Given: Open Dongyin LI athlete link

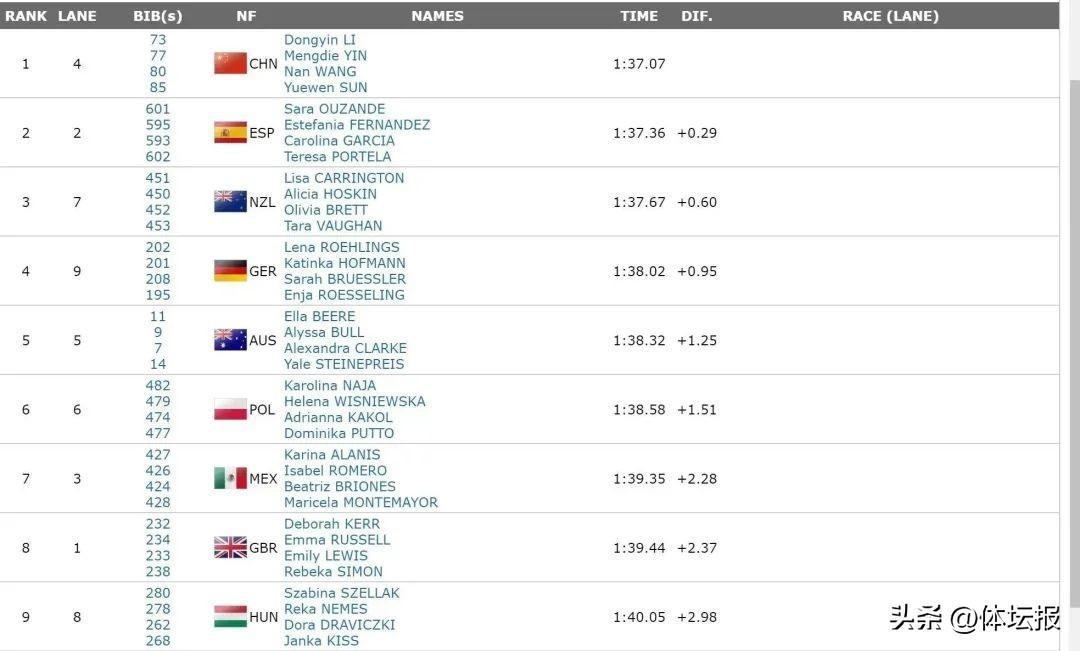Looking at the screenshot, I should [x=319, y=40].
